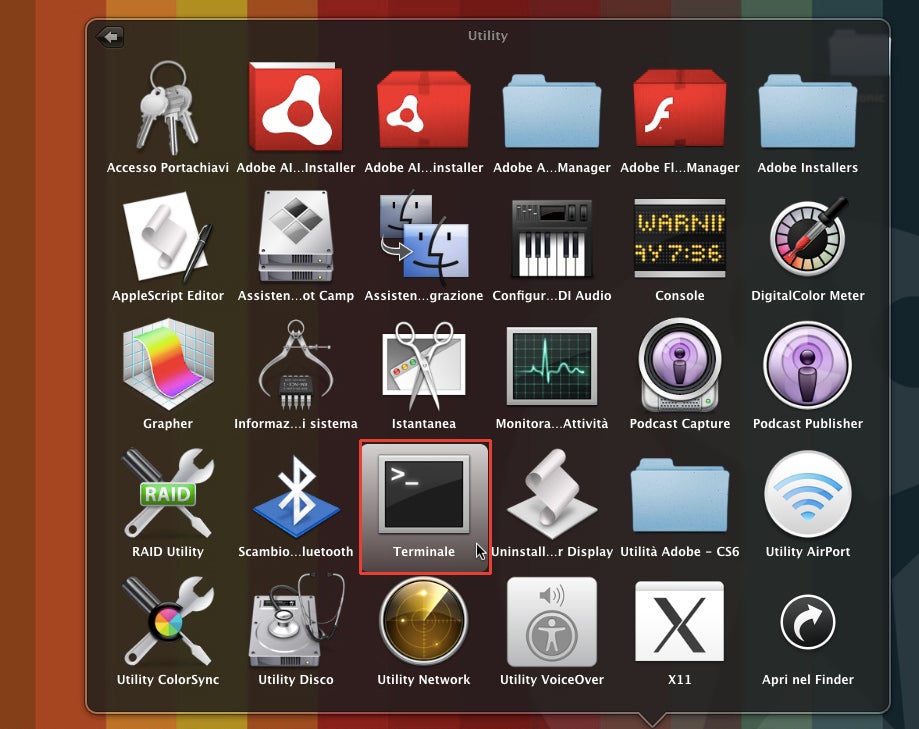
Task: Launch Utility AirPort
Action: coord(808,493)
